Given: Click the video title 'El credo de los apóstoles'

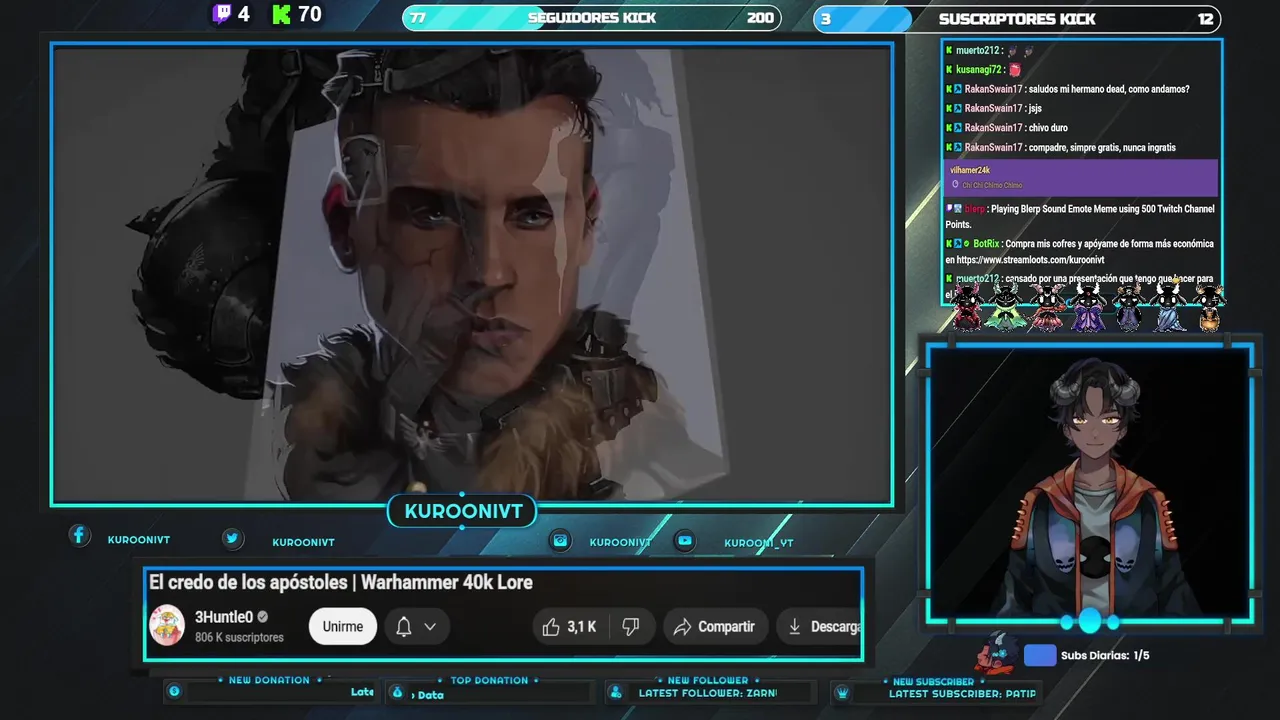Looking at the screenshot, I should 249,582.
